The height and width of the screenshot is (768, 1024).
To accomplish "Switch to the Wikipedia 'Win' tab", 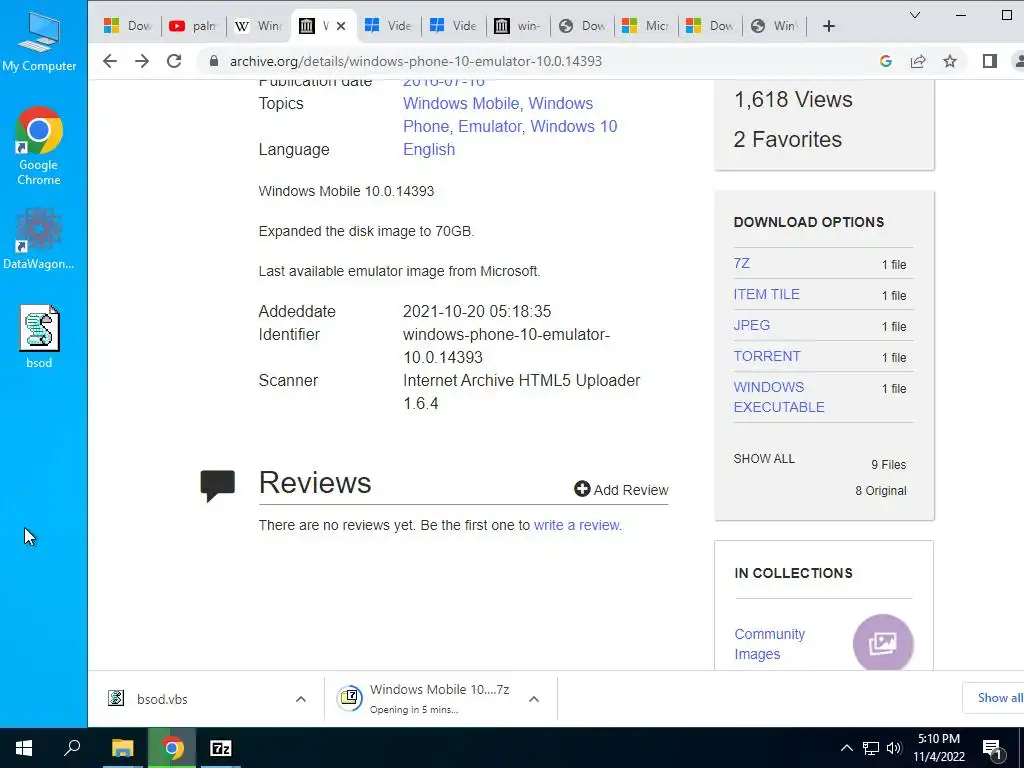I will pos(259,26).
